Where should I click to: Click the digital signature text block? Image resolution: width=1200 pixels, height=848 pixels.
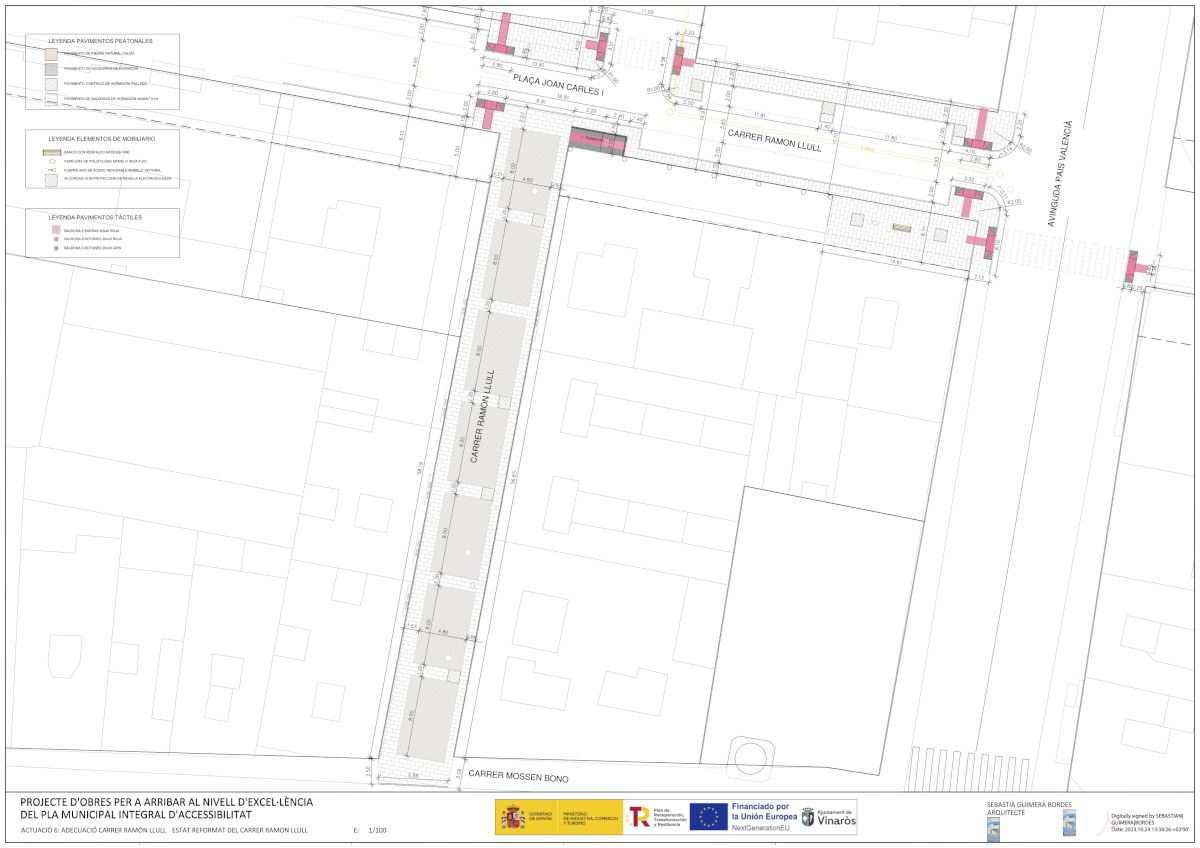(1149, 822)
